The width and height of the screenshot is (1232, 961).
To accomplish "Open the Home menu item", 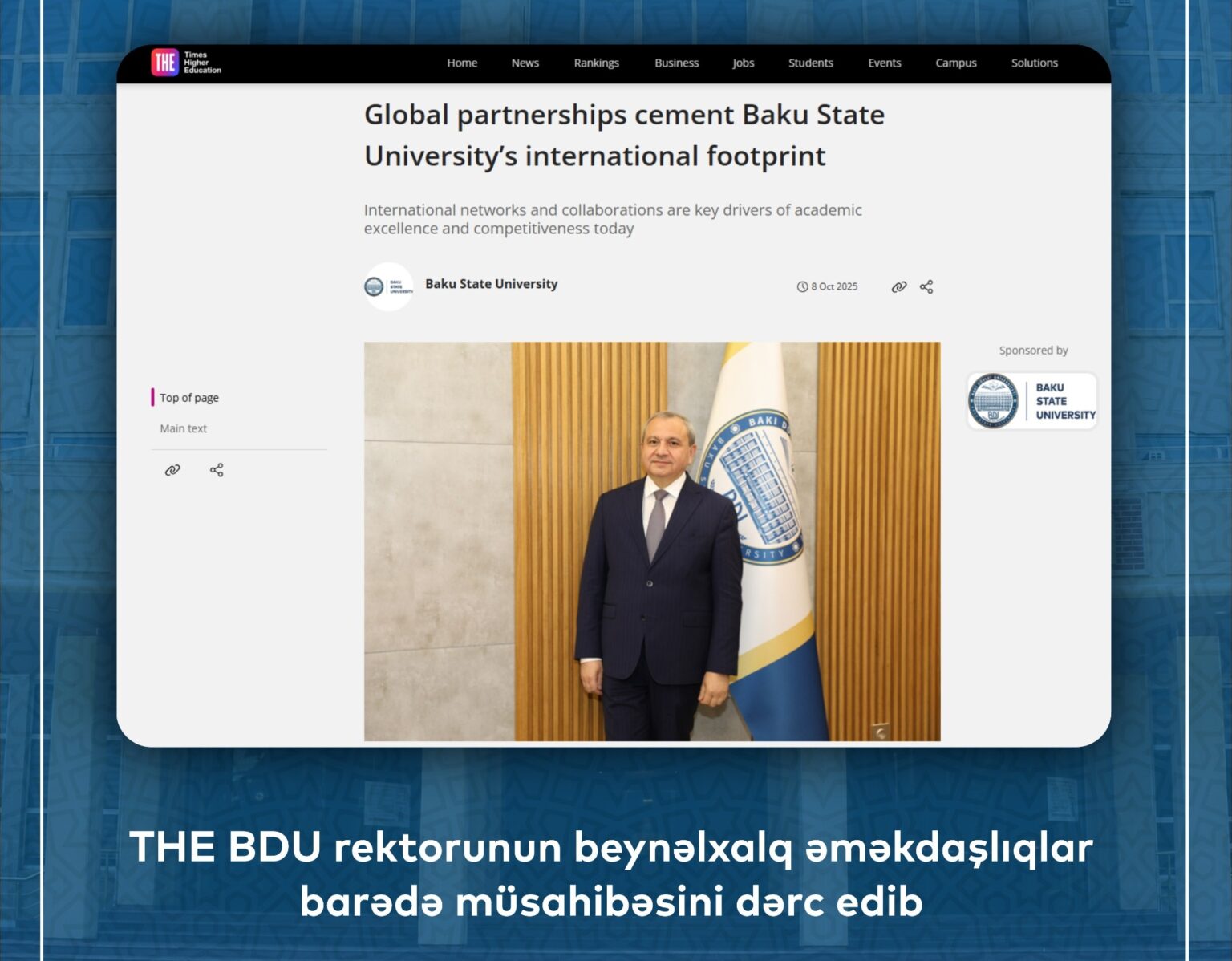I will pos(462,63).
